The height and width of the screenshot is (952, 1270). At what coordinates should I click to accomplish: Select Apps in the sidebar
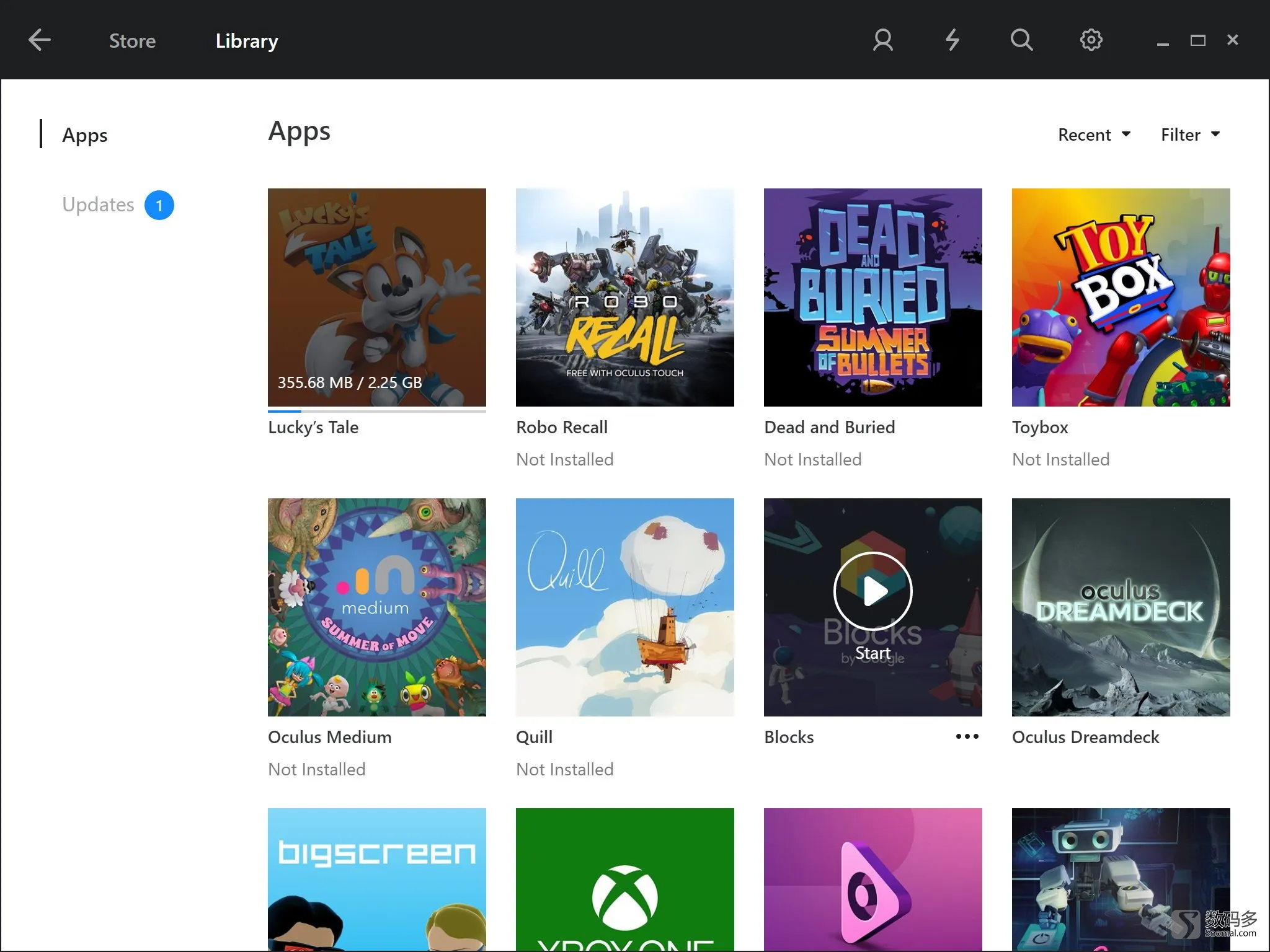tap(85, 134)
